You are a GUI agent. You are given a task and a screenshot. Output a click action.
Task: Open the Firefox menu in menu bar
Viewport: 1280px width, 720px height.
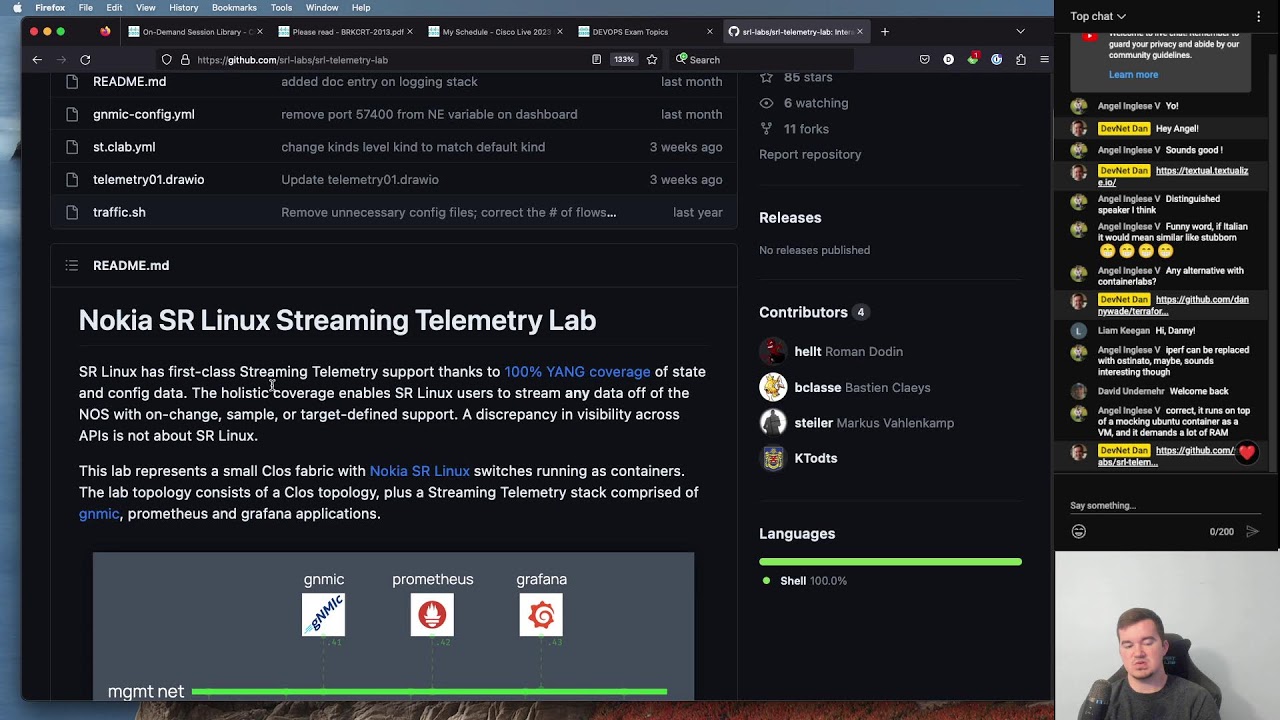[x=50, y=8]
